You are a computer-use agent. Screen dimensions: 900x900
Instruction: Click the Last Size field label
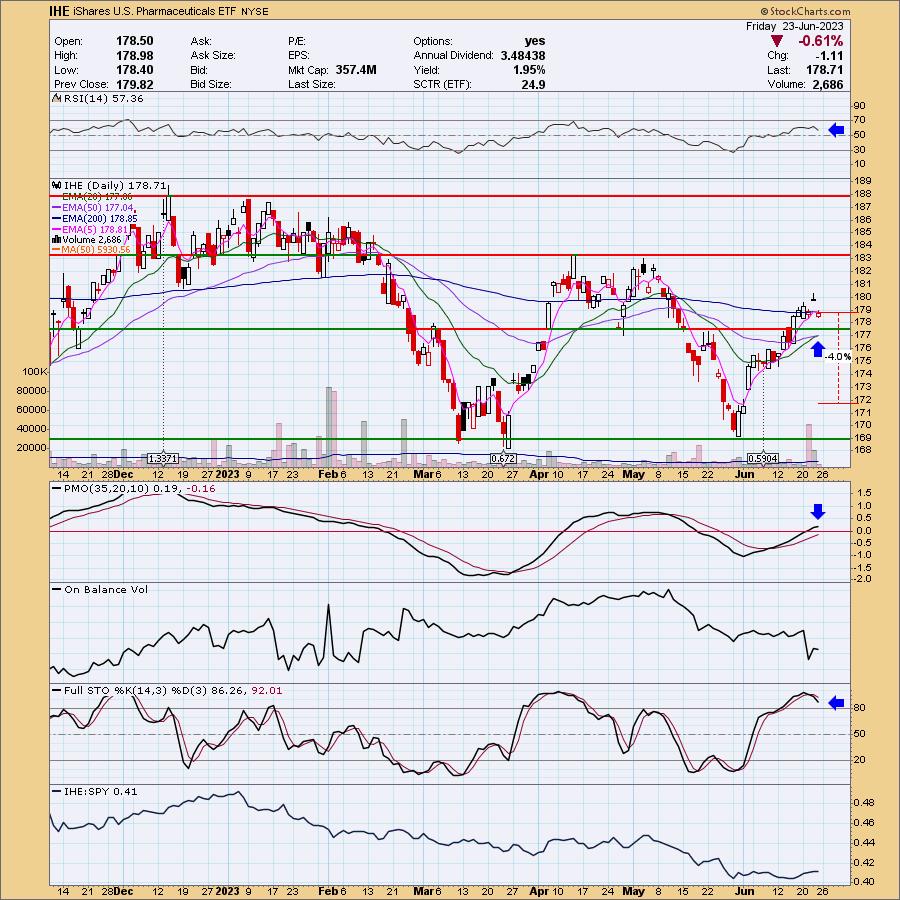point(311,84)
